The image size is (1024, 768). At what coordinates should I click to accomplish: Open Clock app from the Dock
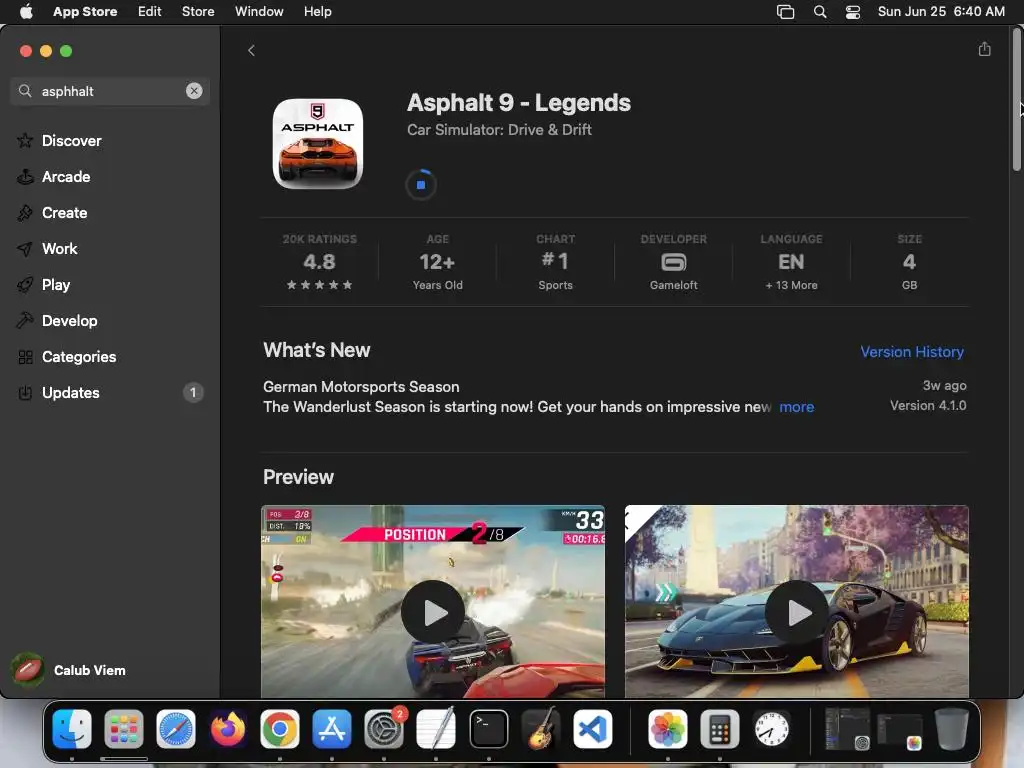772,729
